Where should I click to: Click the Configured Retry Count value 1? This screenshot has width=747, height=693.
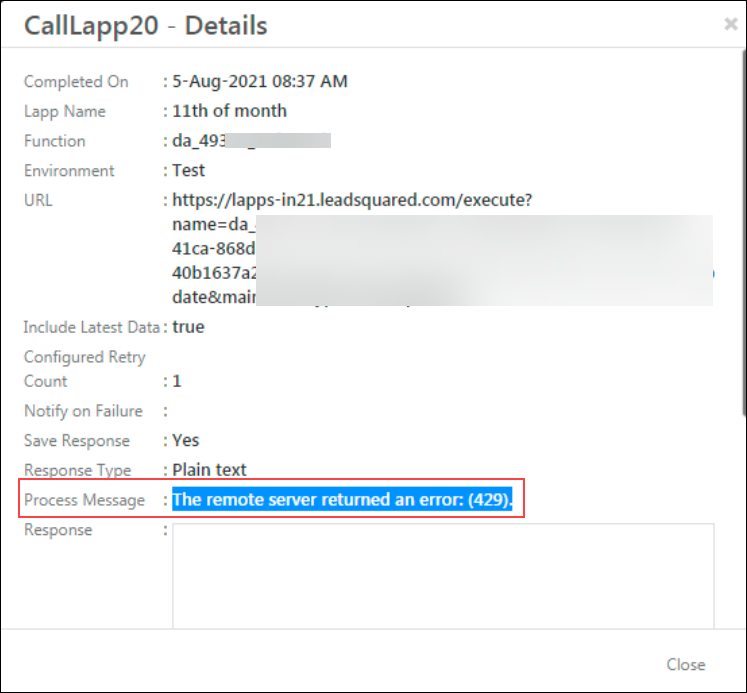[177, 381]
